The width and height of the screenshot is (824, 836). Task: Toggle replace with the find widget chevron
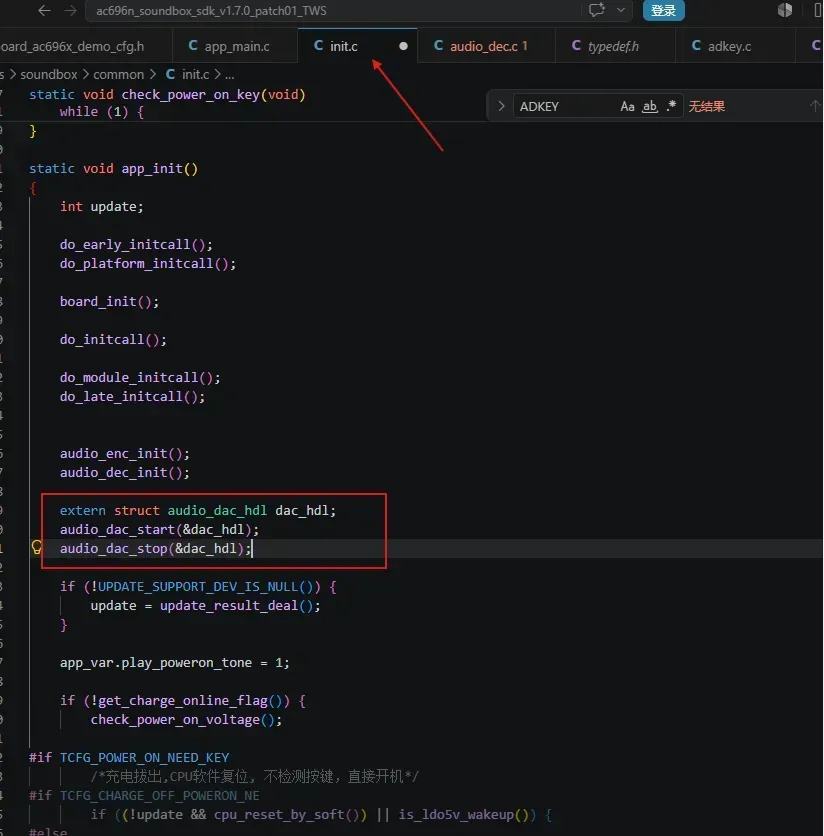[501, 106]
